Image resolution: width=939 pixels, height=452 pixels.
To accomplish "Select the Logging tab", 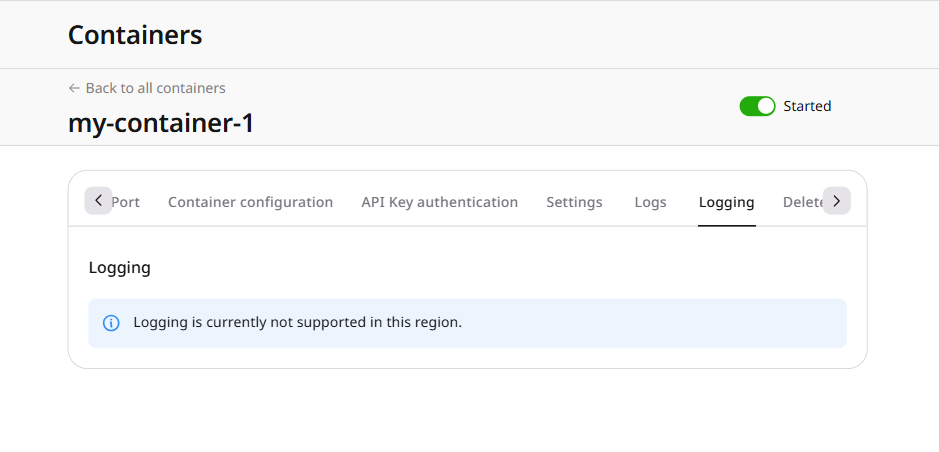I will (x=726, y=202).
